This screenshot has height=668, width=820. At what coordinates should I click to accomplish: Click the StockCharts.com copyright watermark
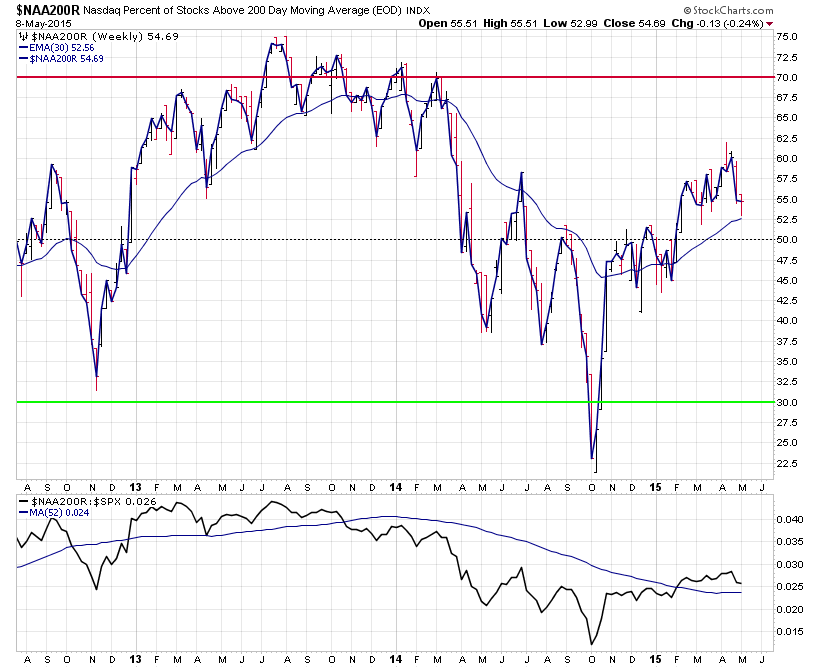(728, 10)
